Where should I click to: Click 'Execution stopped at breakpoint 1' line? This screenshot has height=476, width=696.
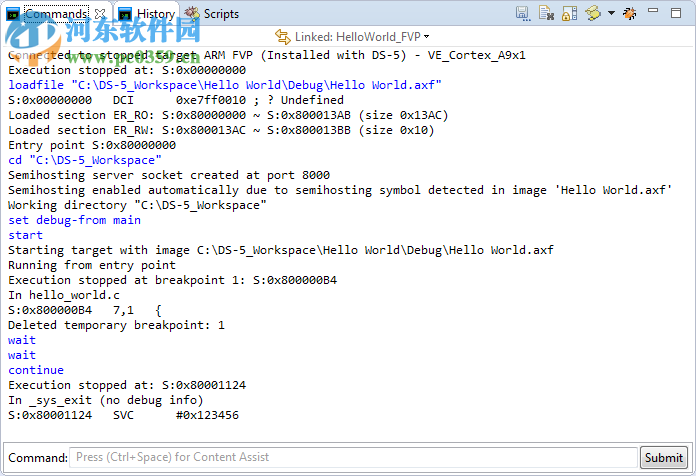pyautogui.click(x=172, y=280)
